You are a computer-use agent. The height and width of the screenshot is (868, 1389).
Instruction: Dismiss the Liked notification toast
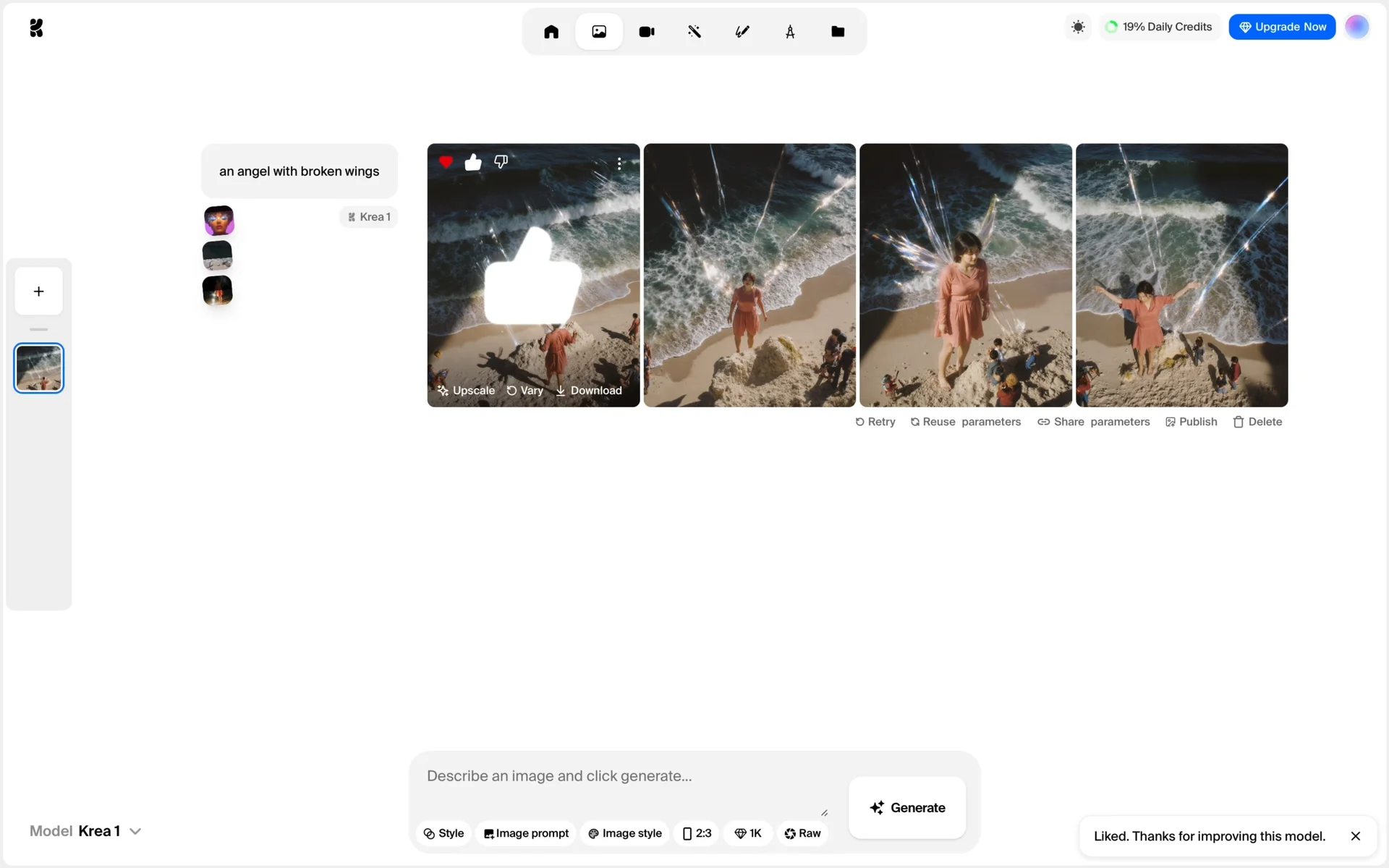point(1355,836)
